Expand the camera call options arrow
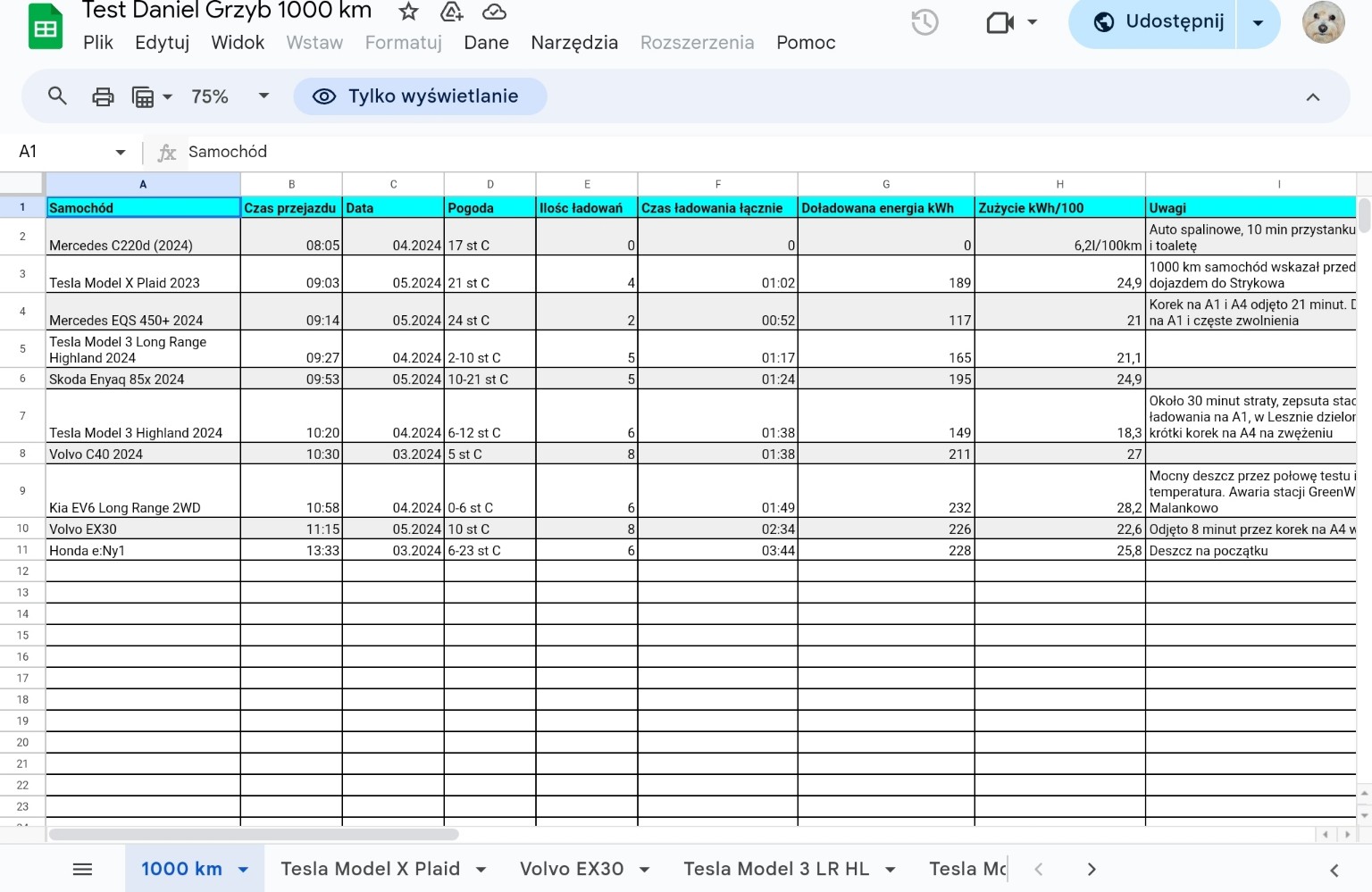This screenshot has width=1372, height=892. tap(1033, 22)
